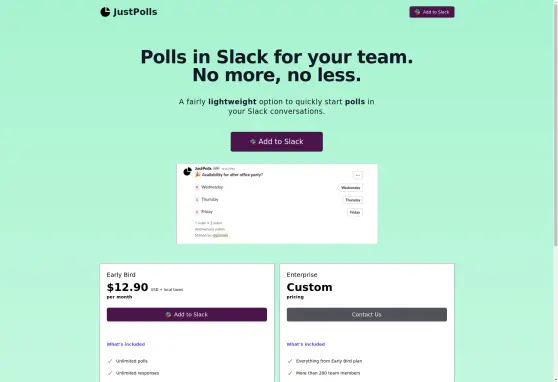The image size is (558, 382).
Task: Click checkmark beside Everything from Early Bird plan
Action: 290,361
